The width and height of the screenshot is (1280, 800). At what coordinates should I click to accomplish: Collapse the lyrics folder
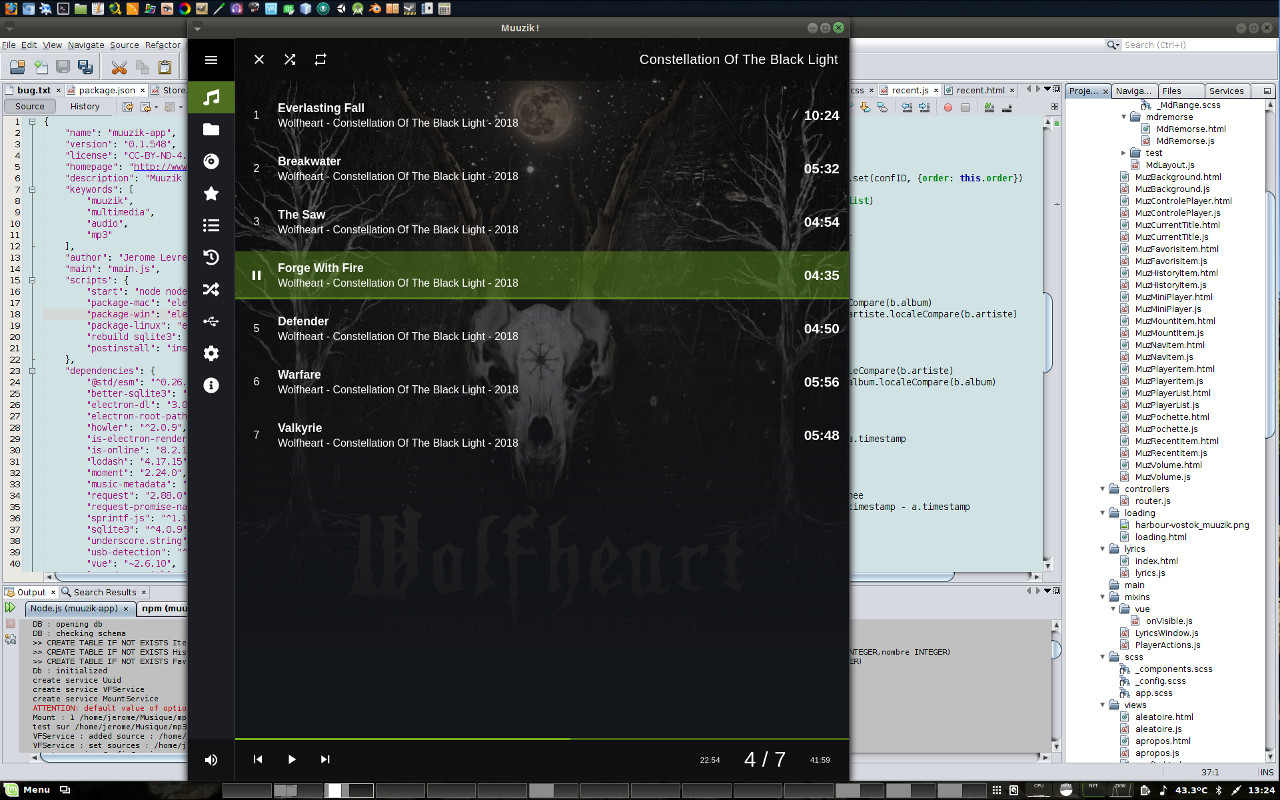point(1103,549)
